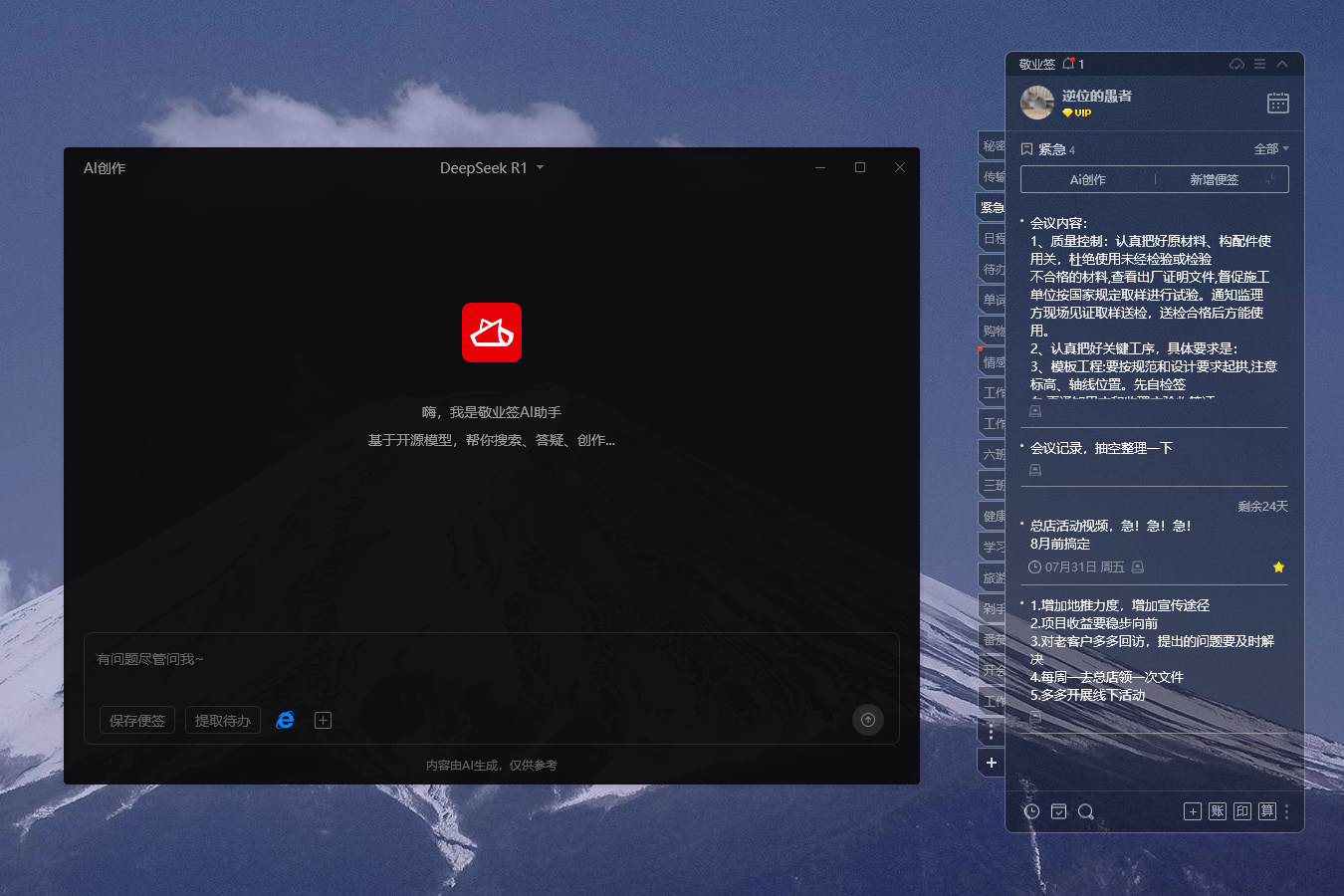Open the completed tasks calendar-check icon
Viewport: 1344px width, 896px height.
1059,811
